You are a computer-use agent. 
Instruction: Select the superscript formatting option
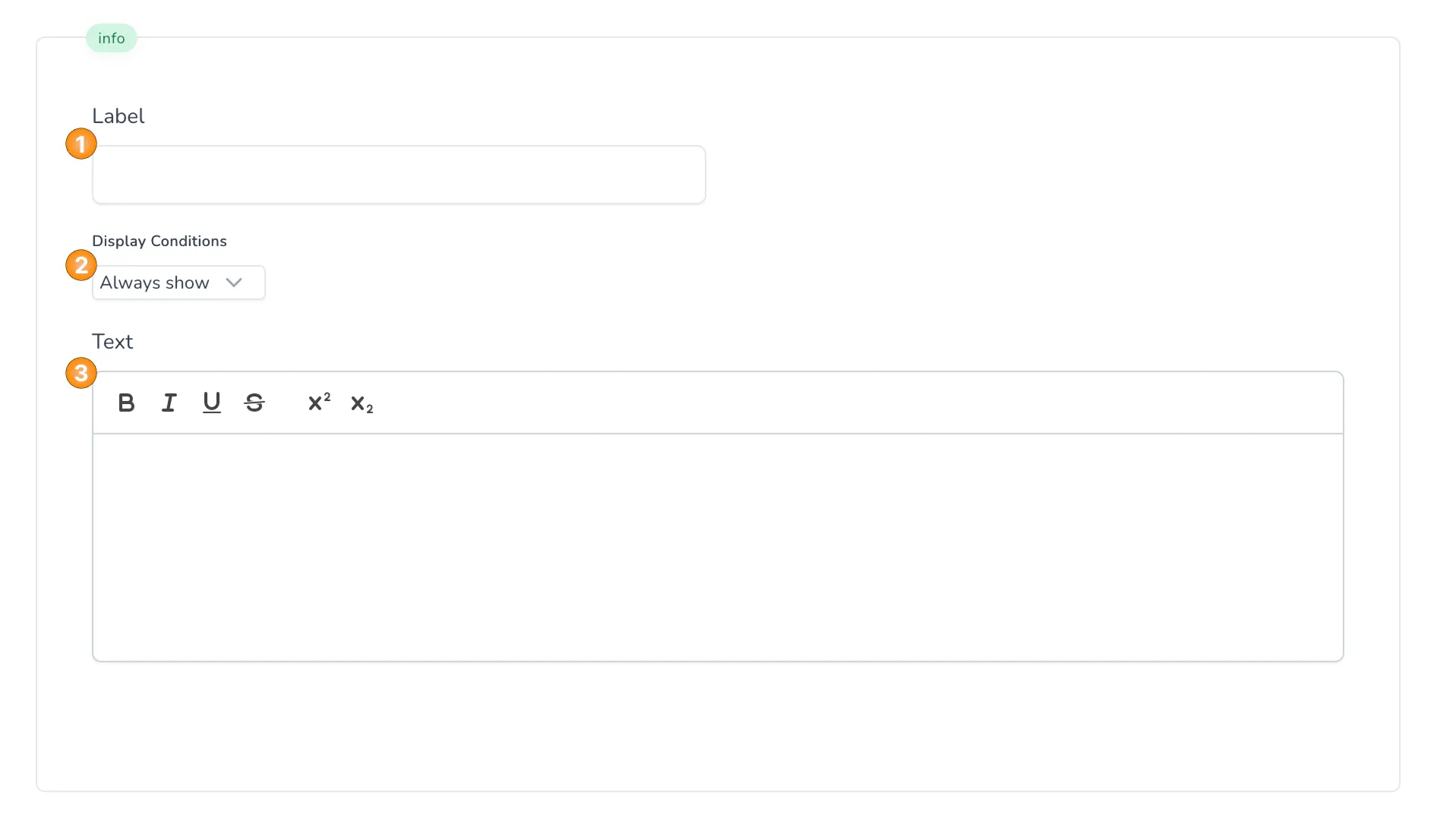tap(317, 403)
